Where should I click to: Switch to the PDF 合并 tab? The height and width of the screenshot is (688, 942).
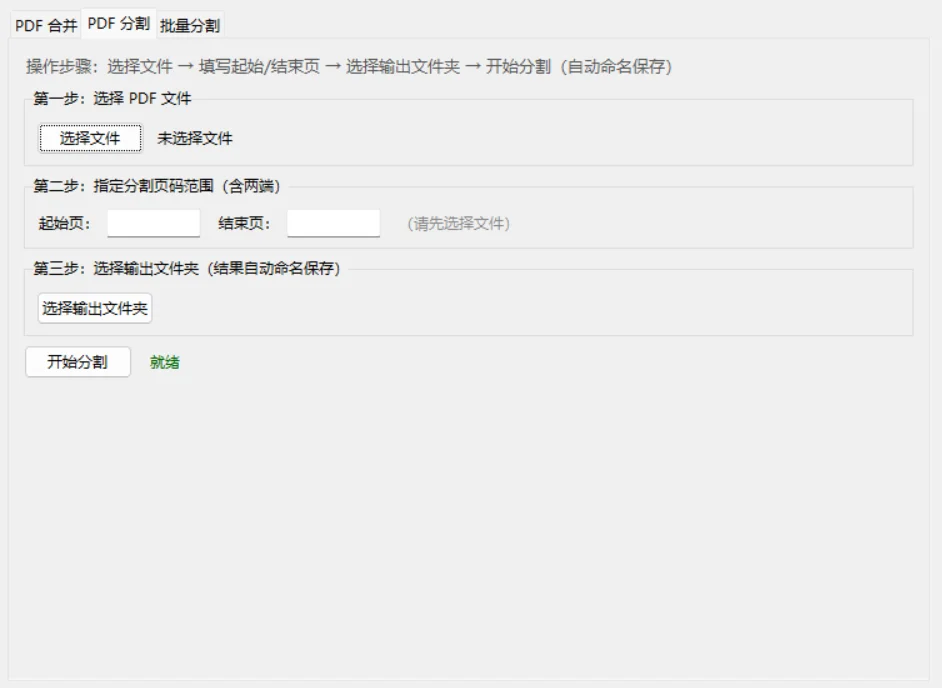46,26
